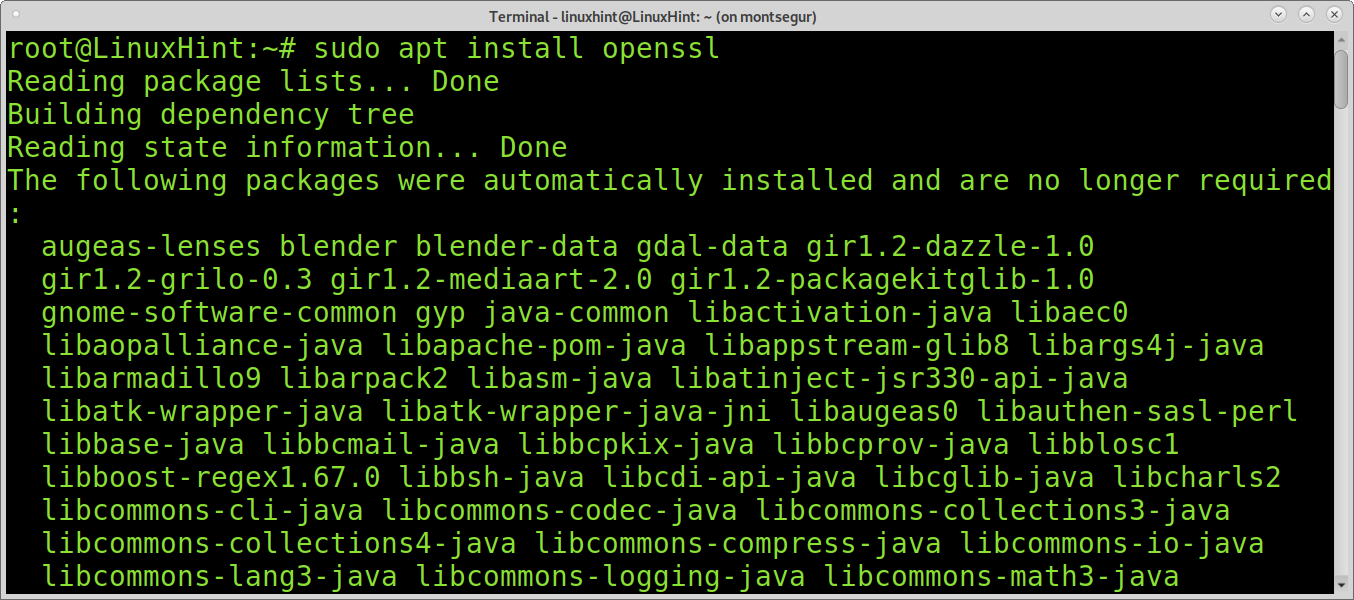The height and width of the screenshot is (600, 1354).
Task: Click package name 'libcommons-compress-java'
Action: click(738, 543)
